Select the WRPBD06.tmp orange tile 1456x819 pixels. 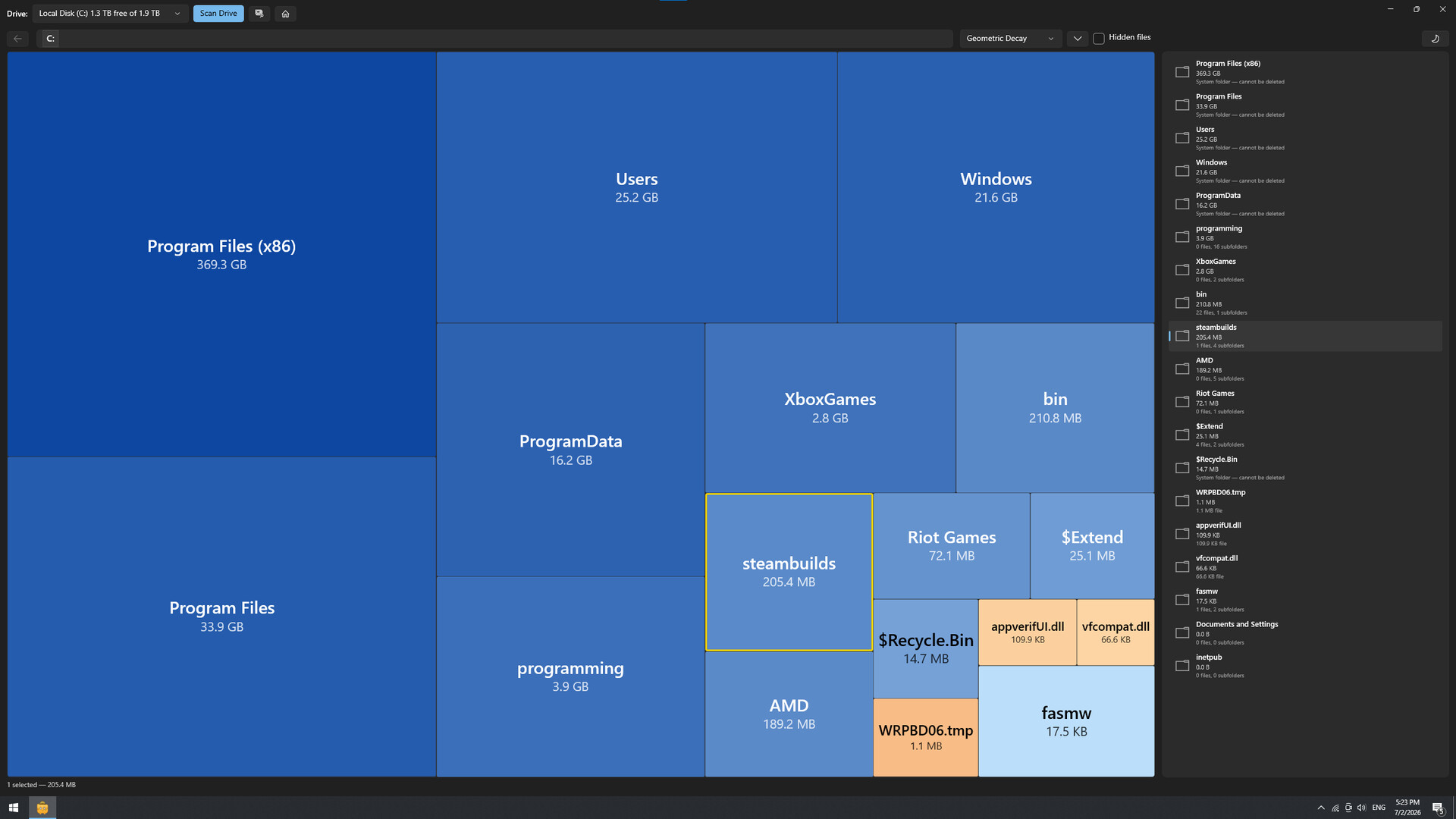coord(925,737)
